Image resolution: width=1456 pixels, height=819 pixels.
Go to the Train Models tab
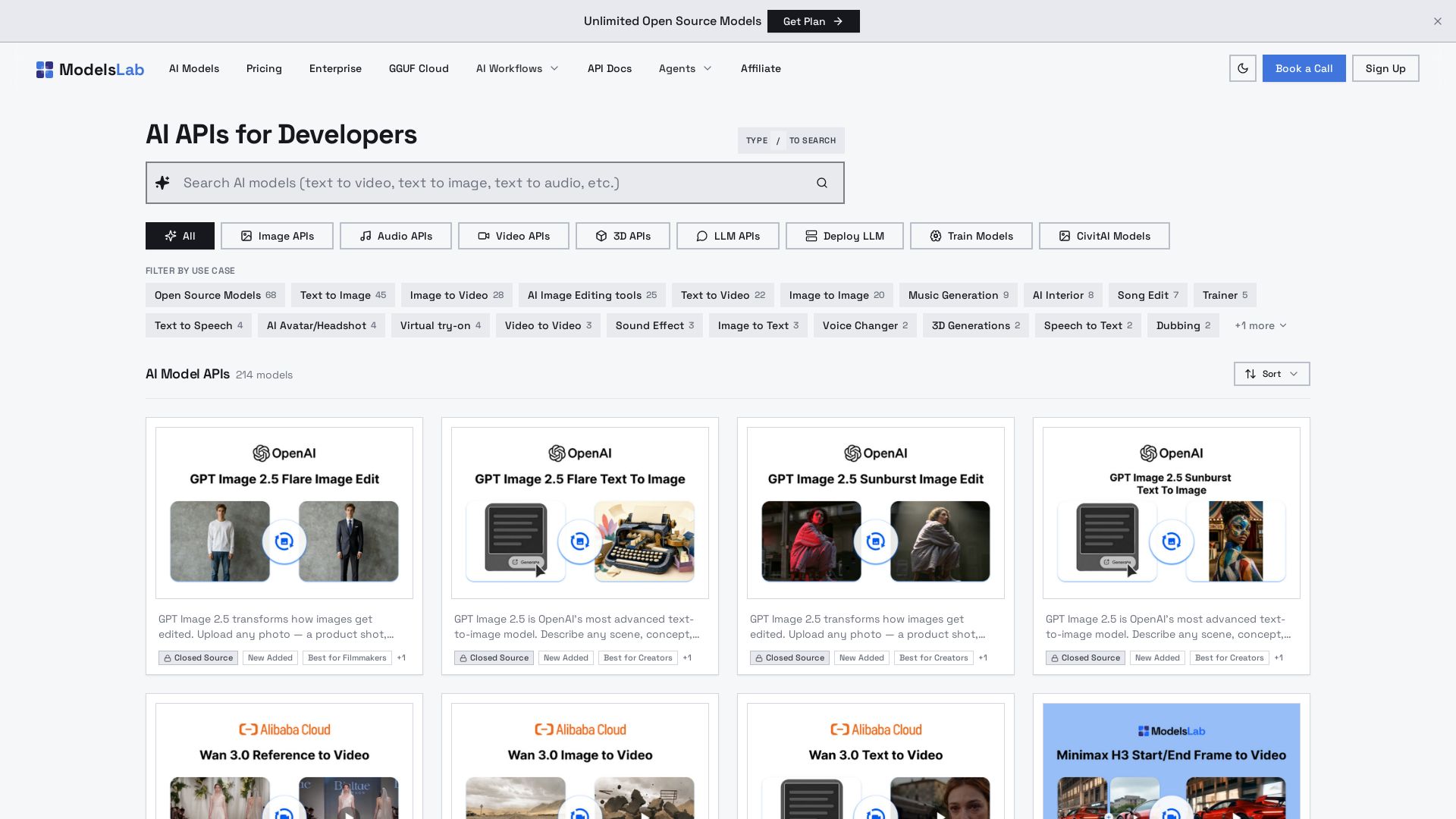click(971, 236)
